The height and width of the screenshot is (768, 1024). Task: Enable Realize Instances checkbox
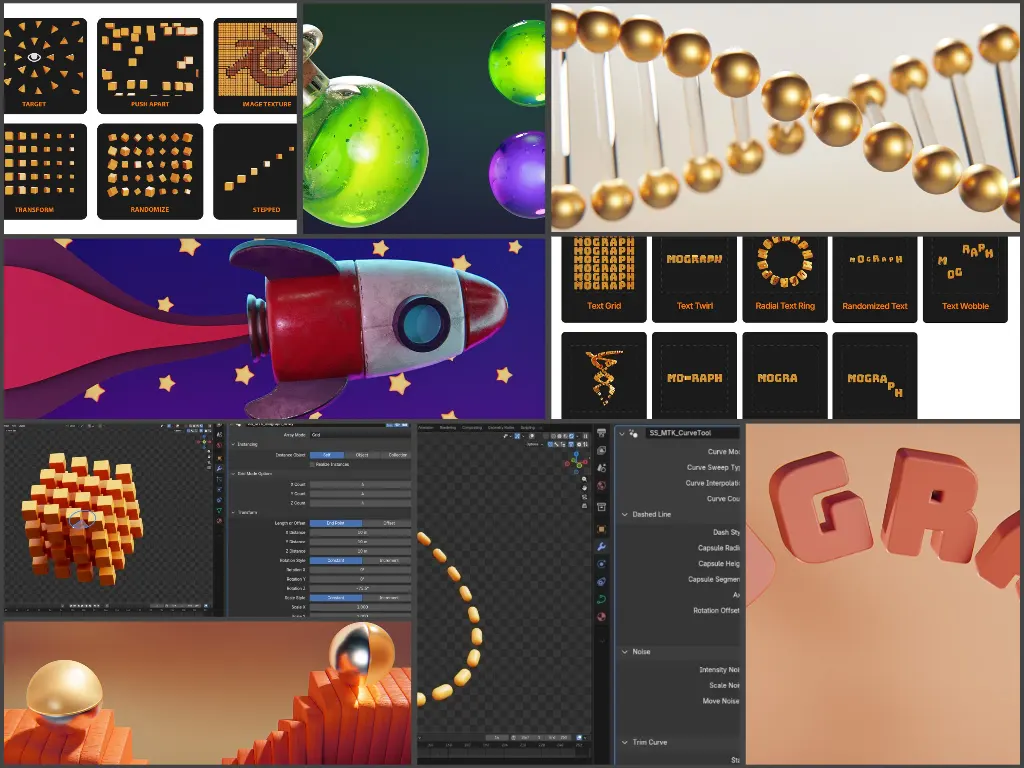click(312, 464)
